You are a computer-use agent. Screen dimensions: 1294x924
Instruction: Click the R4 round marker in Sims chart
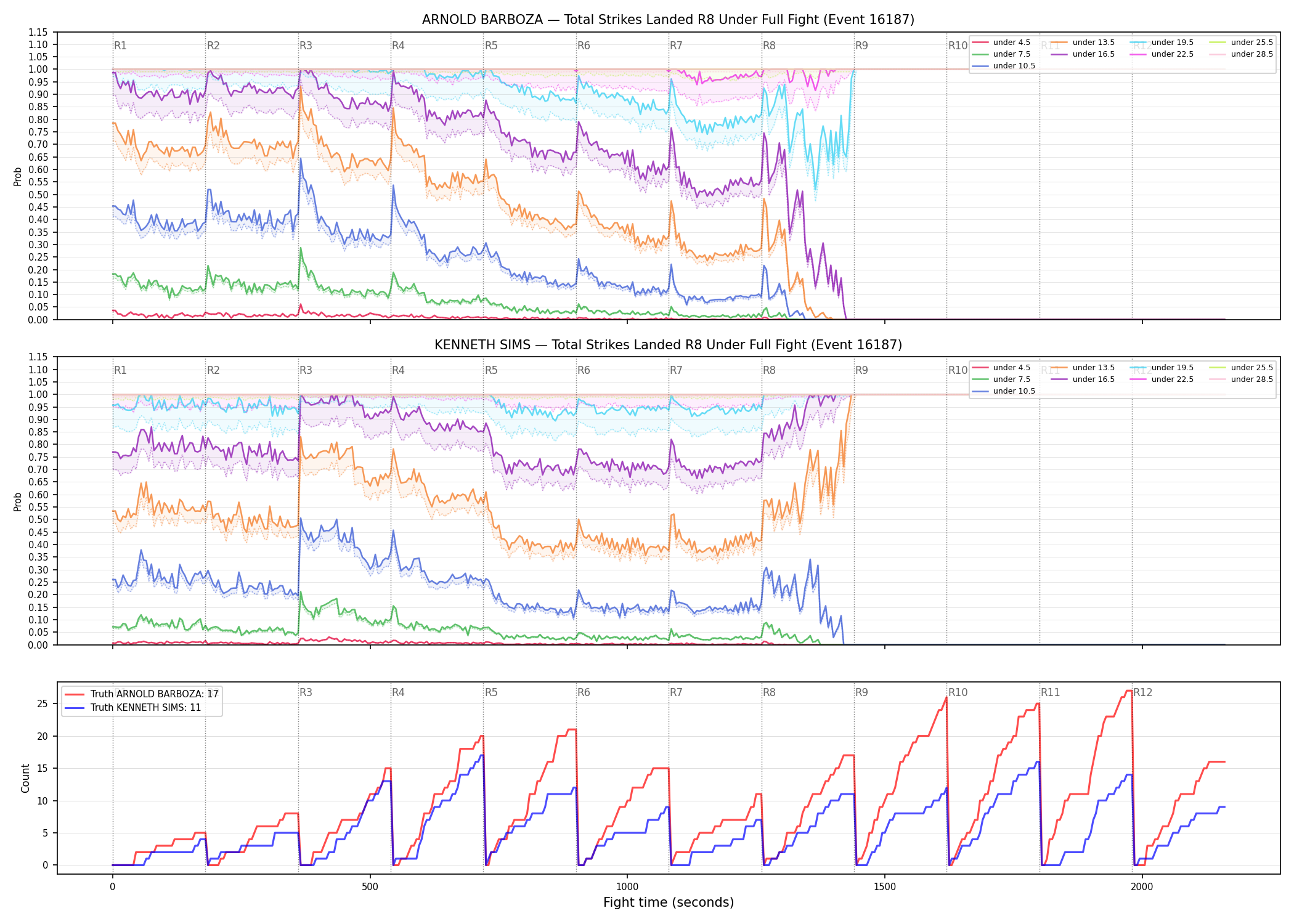tap(398, 370)
